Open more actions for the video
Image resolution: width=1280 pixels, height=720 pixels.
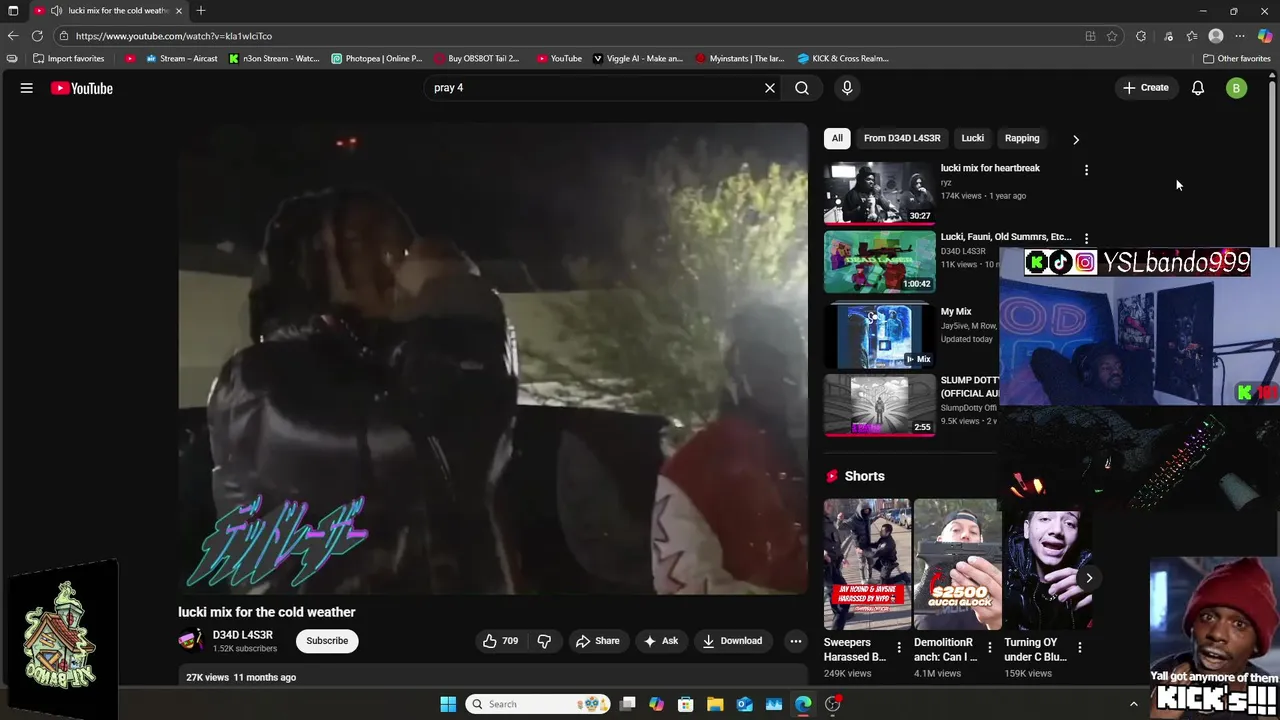pos(796,641)
